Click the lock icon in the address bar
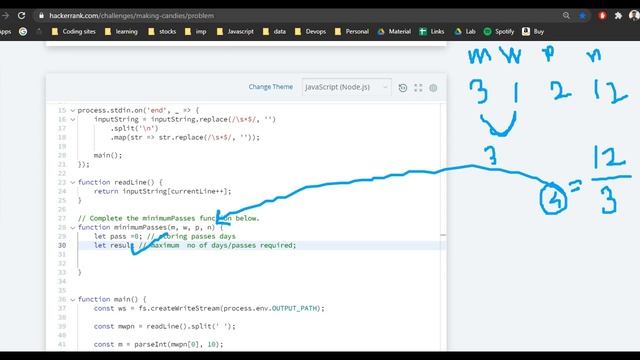The height and width of the screenshot is (360, 640). [x=41, y=16]
